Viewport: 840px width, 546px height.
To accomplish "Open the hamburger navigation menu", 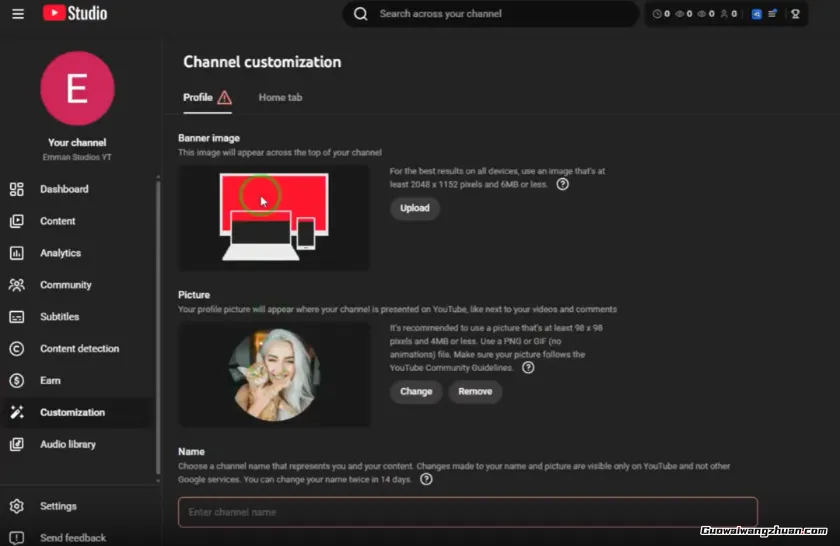I will tap(18, 14).
